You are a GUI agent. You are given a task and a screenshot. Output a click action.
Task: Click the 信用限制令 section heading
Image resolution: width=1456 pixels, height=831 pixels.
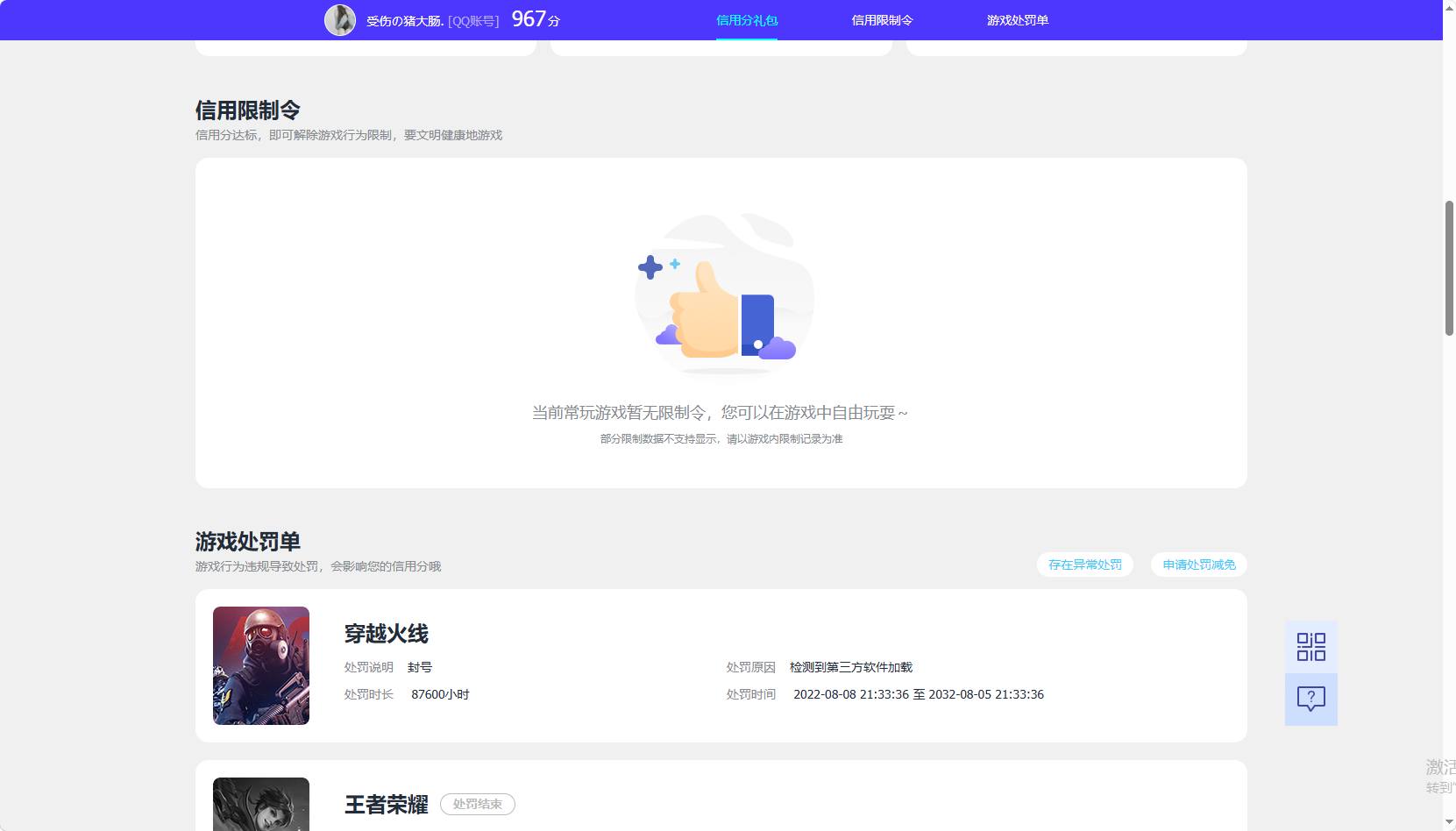pyautogui.click(x=248, y=110)
